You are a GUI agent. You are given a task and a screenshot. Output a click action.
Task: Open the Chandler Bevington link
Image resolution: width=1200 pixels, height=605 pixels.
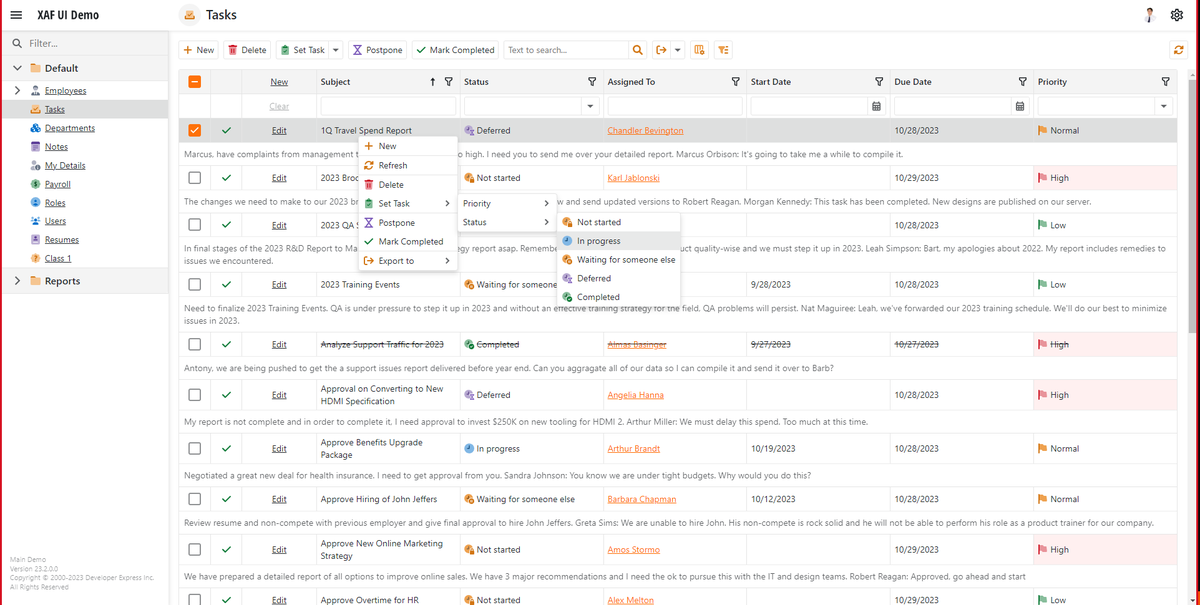coord(645,130)
